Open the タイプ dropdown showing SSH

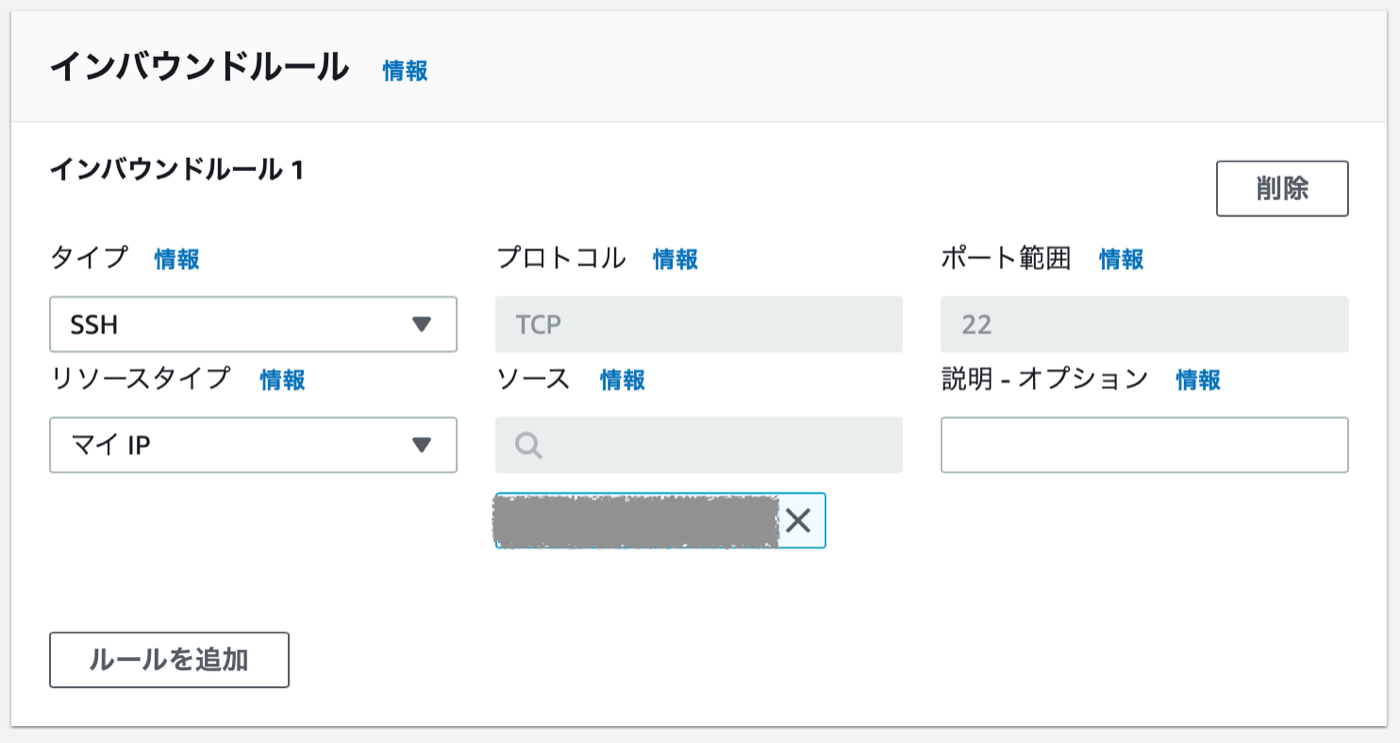click(x=253, y=324)
